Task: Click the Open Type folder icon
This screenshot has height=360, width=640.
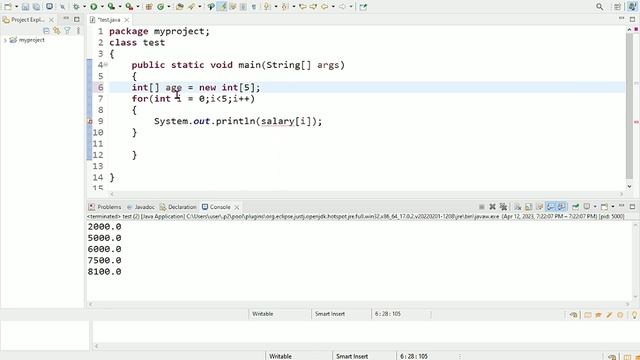Action: point(180,7)
